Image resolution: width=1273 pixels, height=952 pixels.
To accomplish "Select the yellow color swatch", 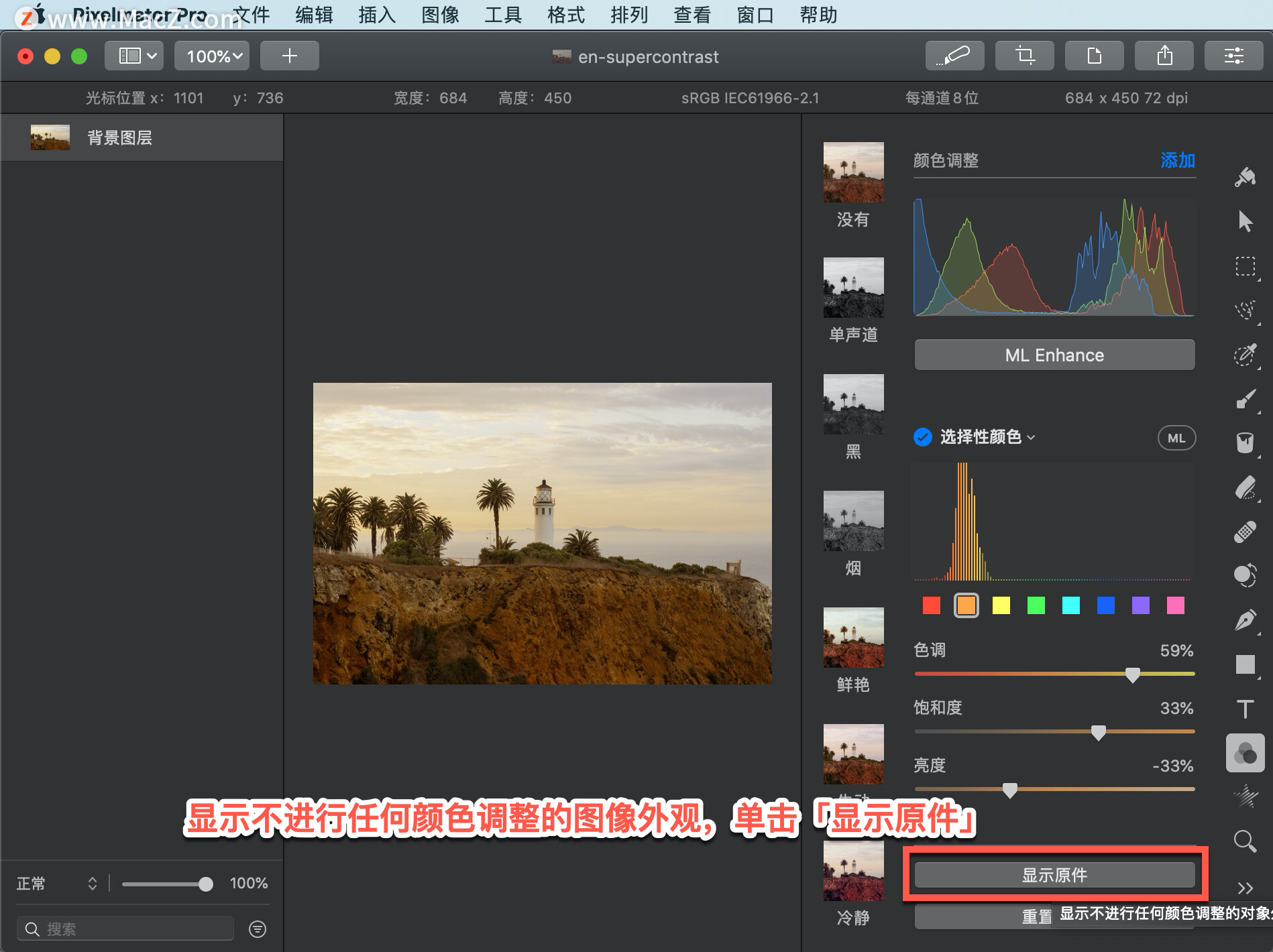I will pos(1001,605).
